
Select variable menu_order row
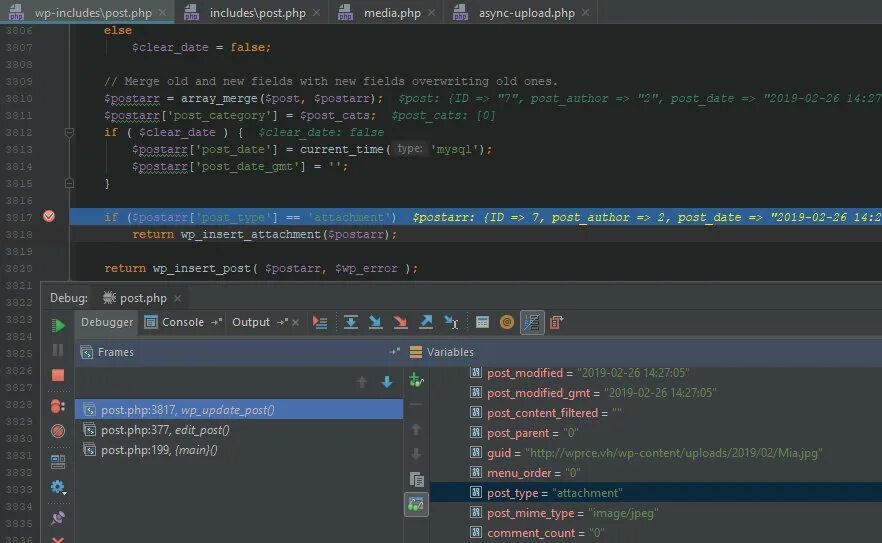click(x=656, y=473)
